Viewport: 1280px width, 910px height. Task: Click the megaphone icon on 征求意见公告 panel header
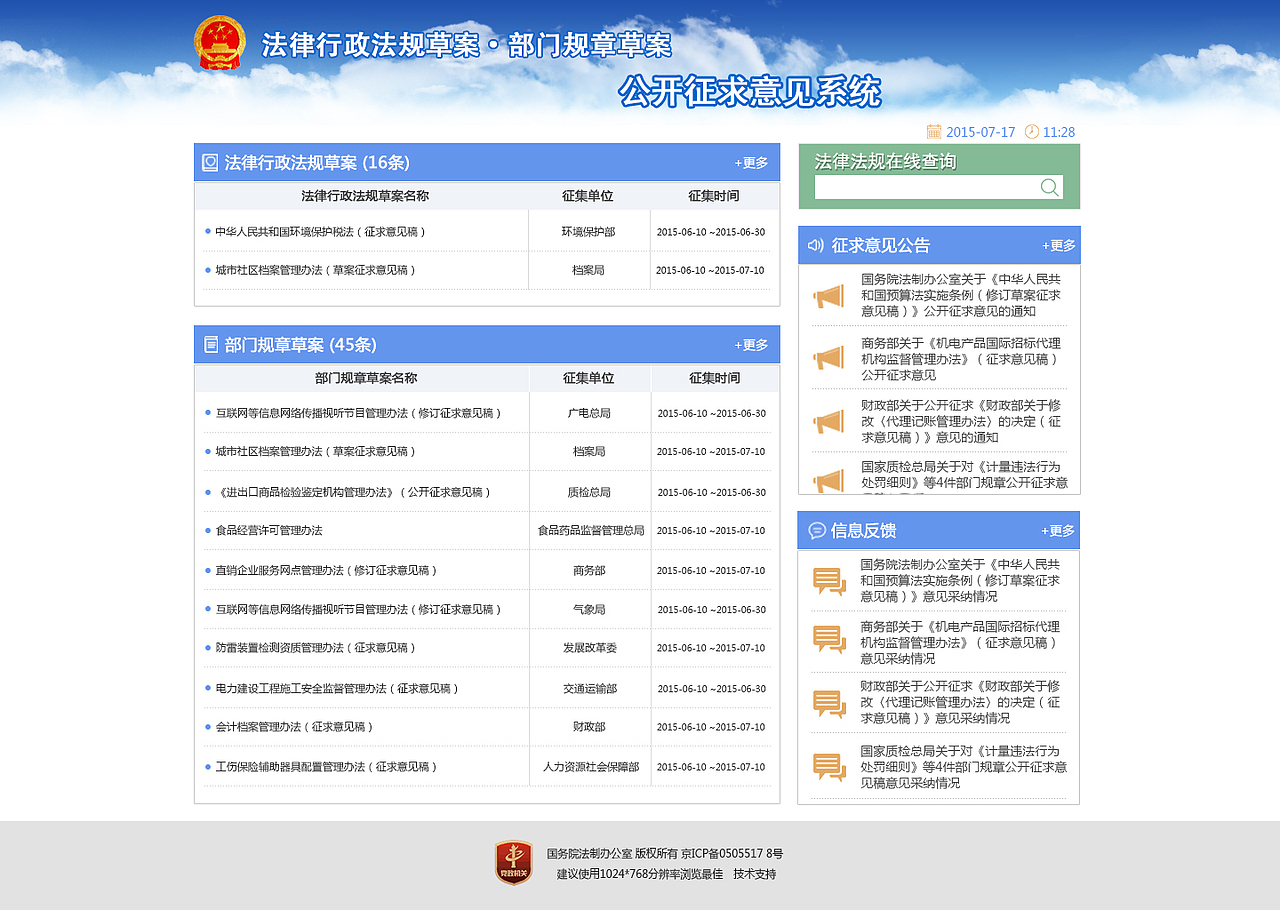click(813, 244)
